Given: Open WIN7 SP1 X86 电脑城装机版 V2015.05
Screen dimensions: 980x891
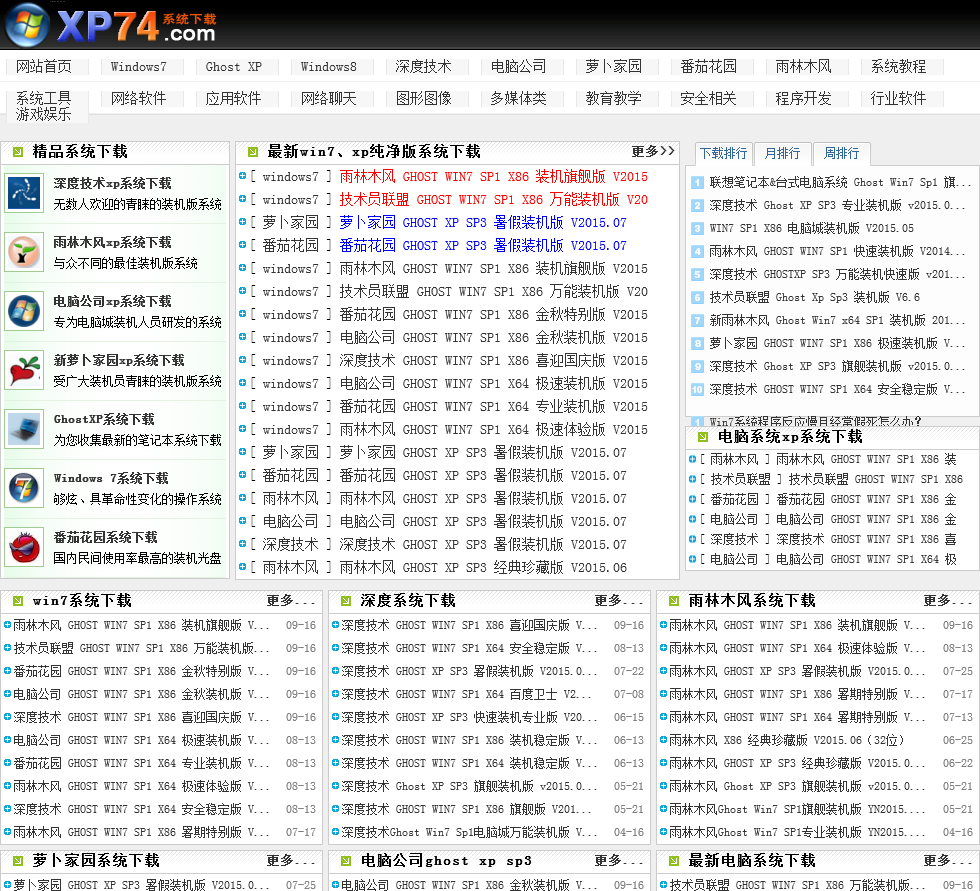Looking at the screenshot, I should click(x=811, y=229).
